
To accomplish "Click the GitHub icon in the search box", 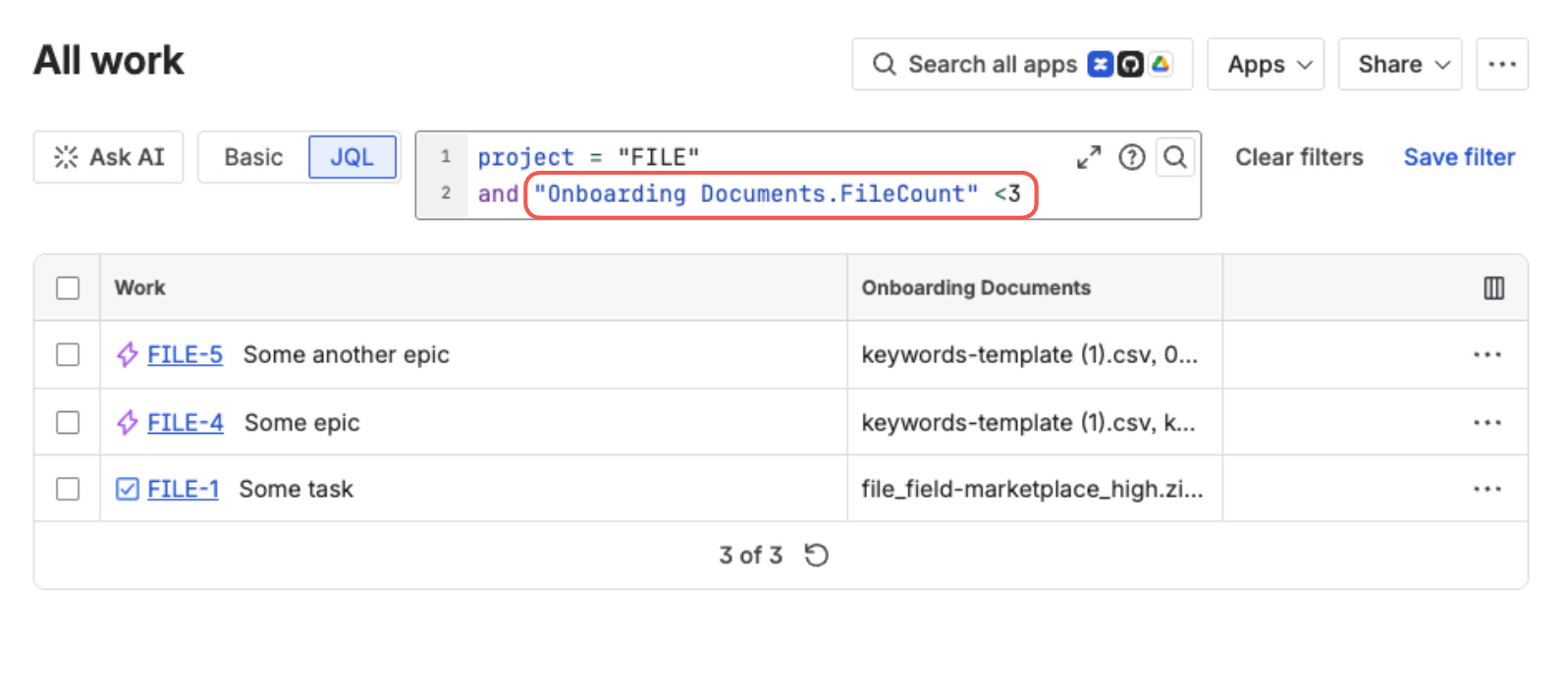I will [x=1131, y=64].
